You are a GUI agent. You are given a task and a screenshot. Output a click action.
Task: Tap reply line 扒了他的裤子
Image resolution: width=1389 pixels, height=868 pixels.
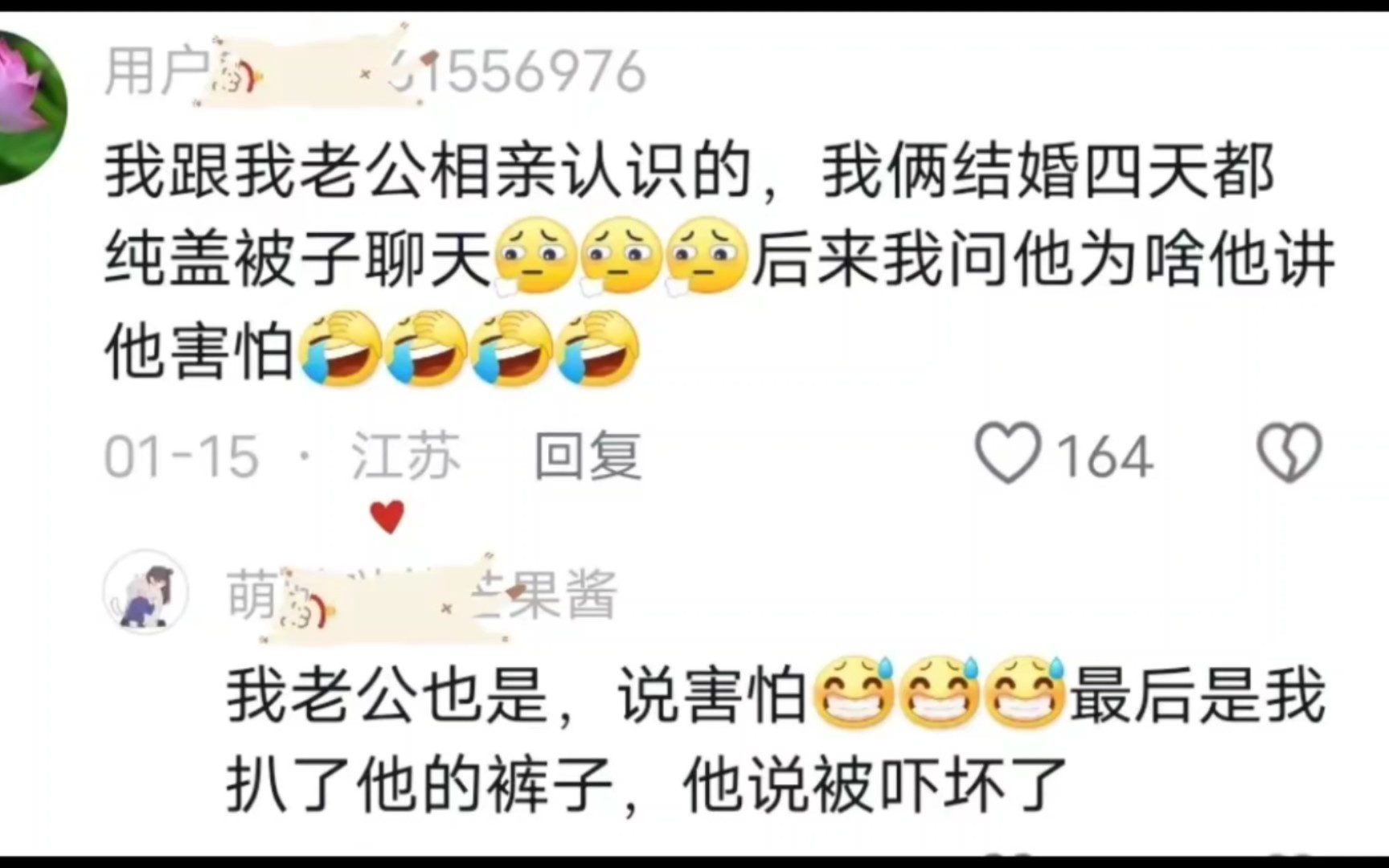click(420, 784)
